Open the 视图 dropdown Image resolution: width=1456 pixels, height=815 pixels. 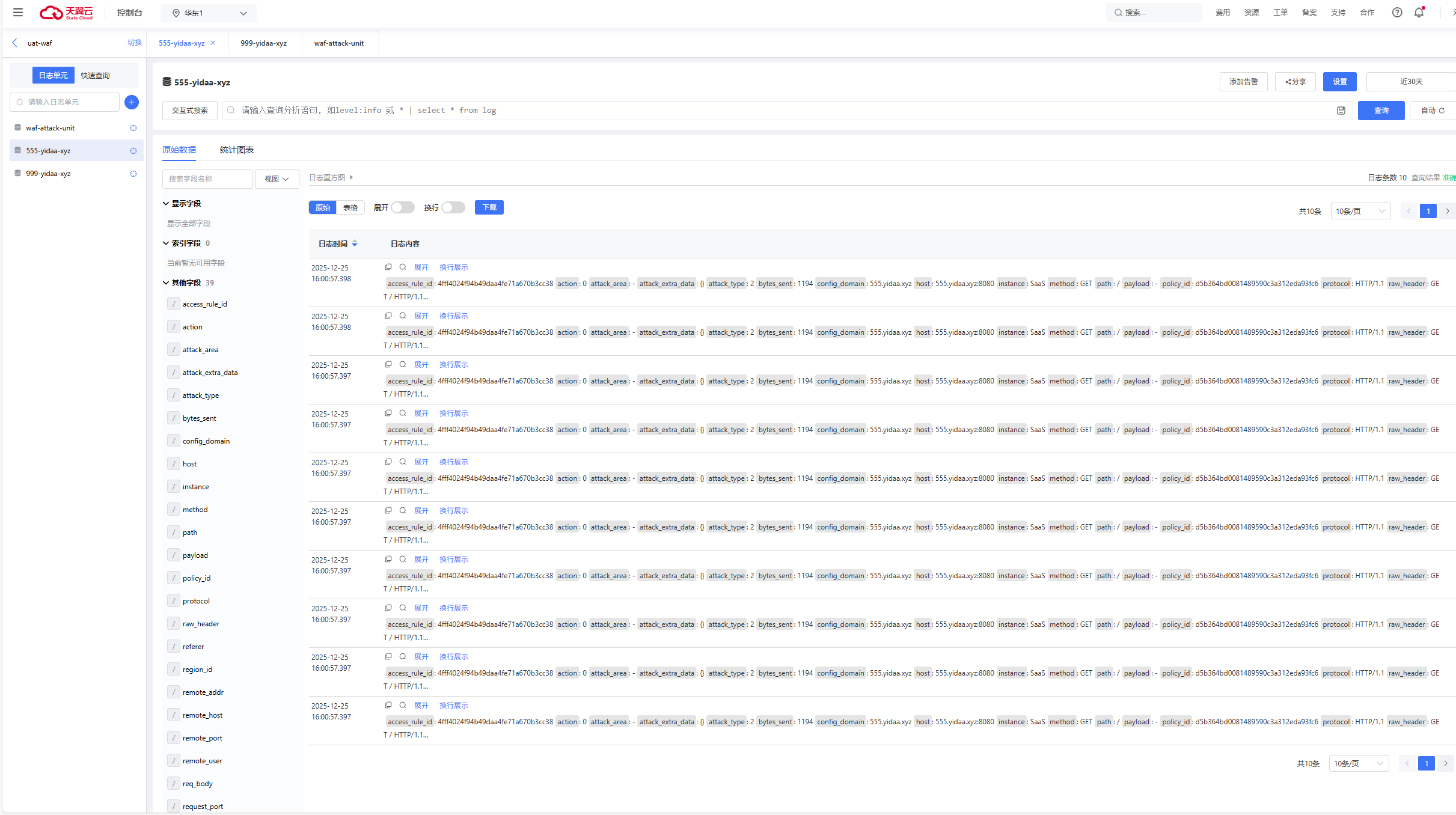277,179
